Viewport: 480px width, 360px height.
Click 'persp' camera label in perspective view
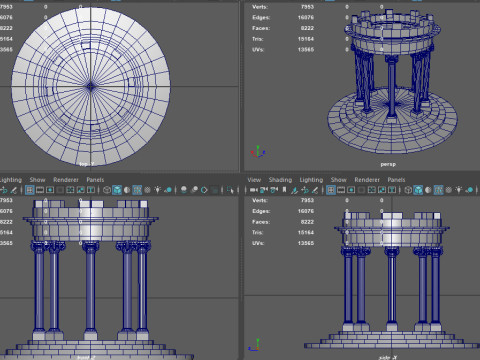point(388,164)
